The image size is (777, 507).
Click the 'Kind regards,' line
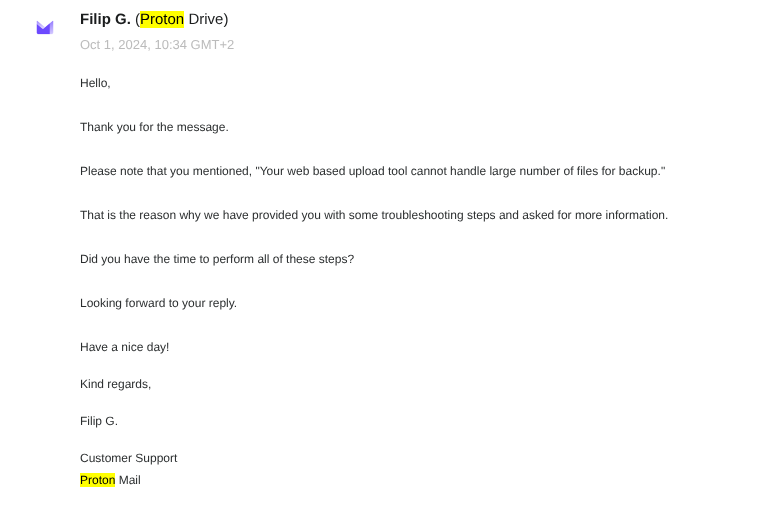(115, 384)
